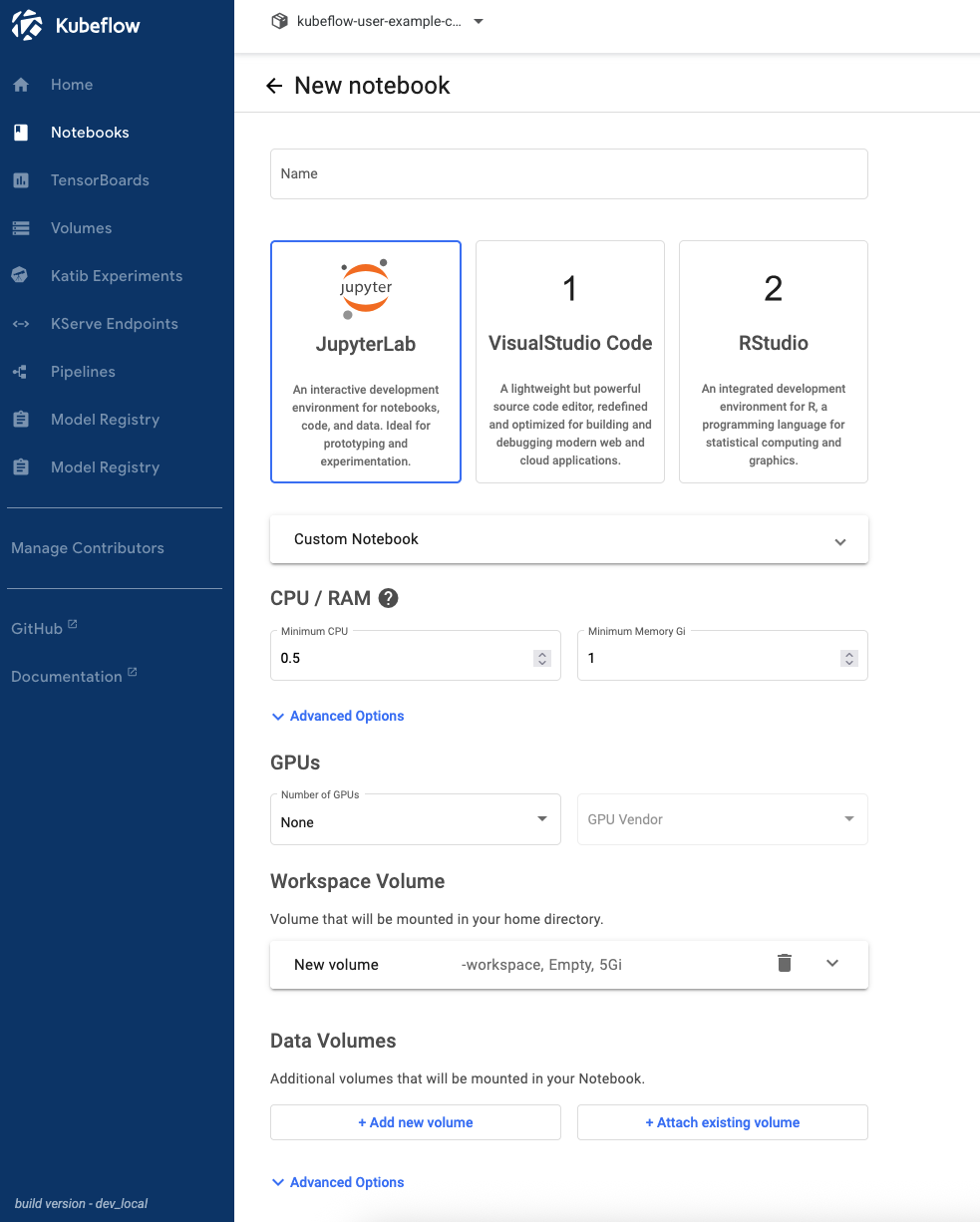Choose the RStudio server type card
The height and width of the screenshot is (1222, 980).
pos(774,362)
